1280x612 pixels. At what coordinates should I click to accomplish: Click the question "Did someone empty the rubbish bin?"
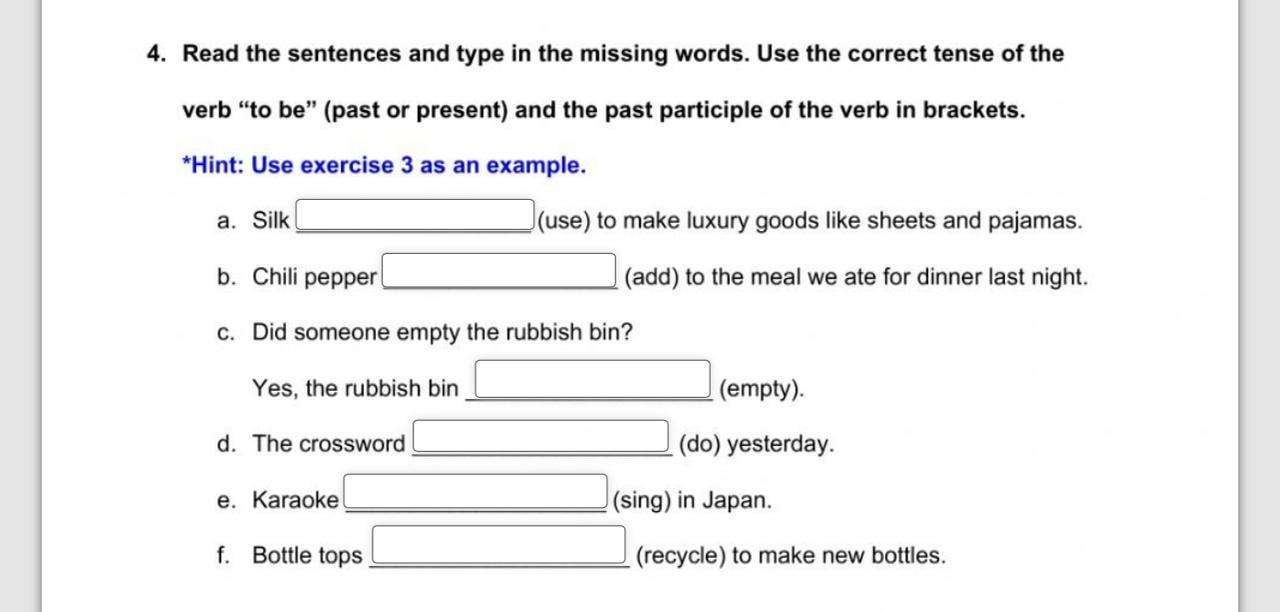point(442,332)
